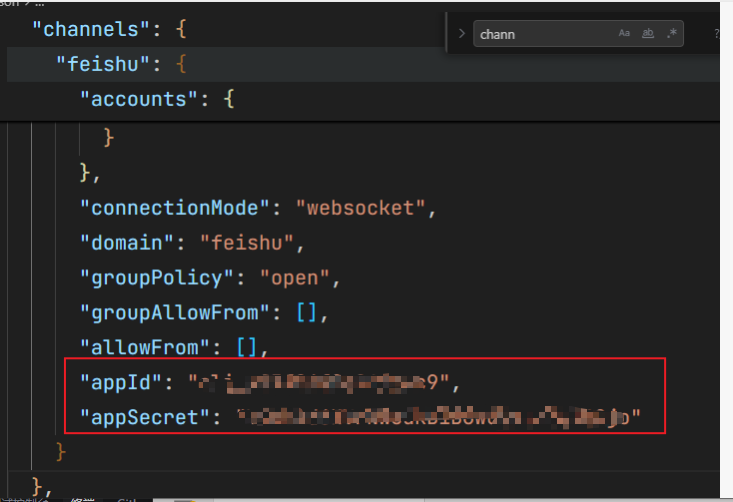Open the breadcrumb ellipsis at top left
The image size is (733, 502).
(39, 3)
